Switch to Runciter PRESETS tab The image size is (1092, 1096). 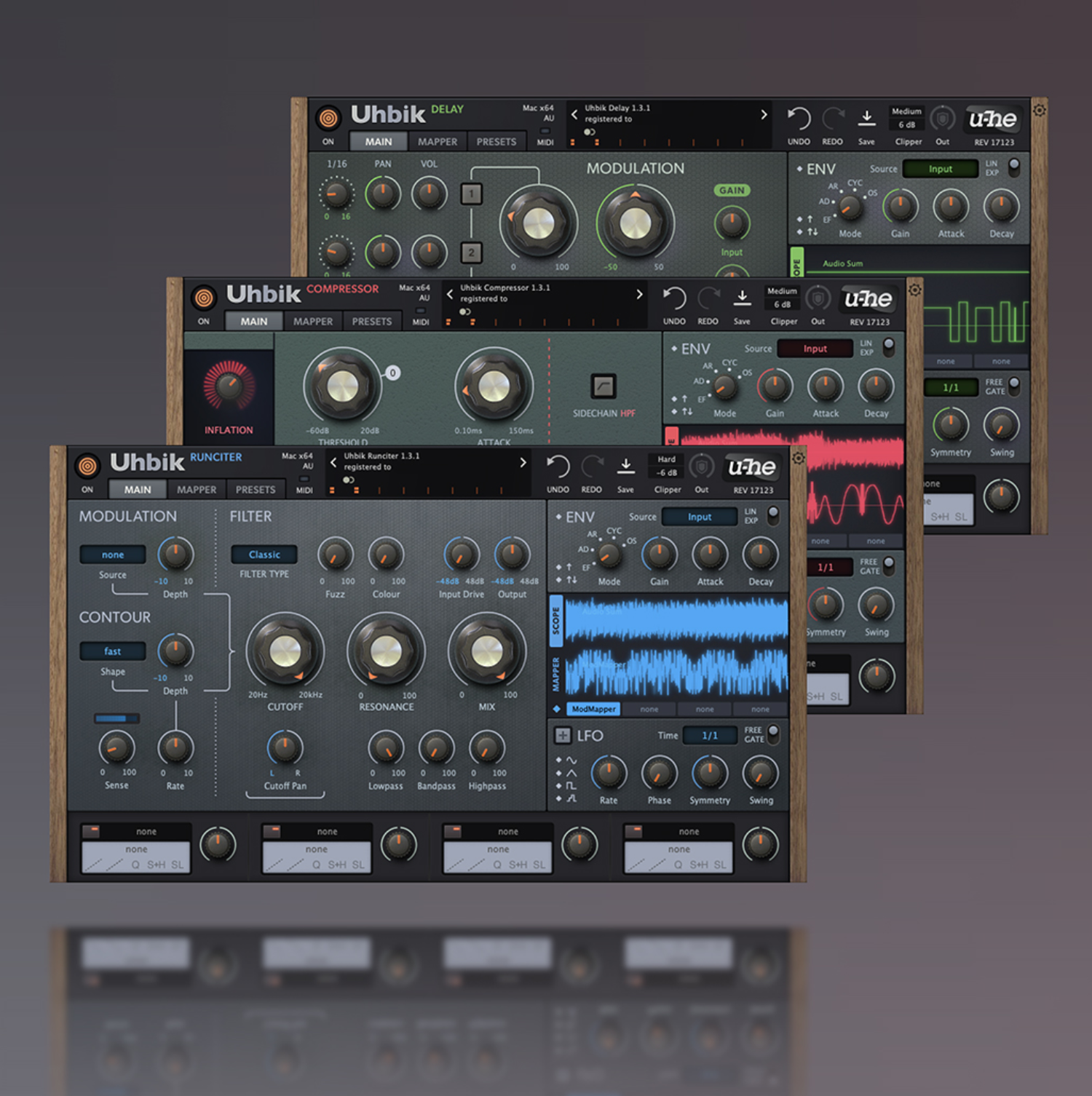coord(256,490)
